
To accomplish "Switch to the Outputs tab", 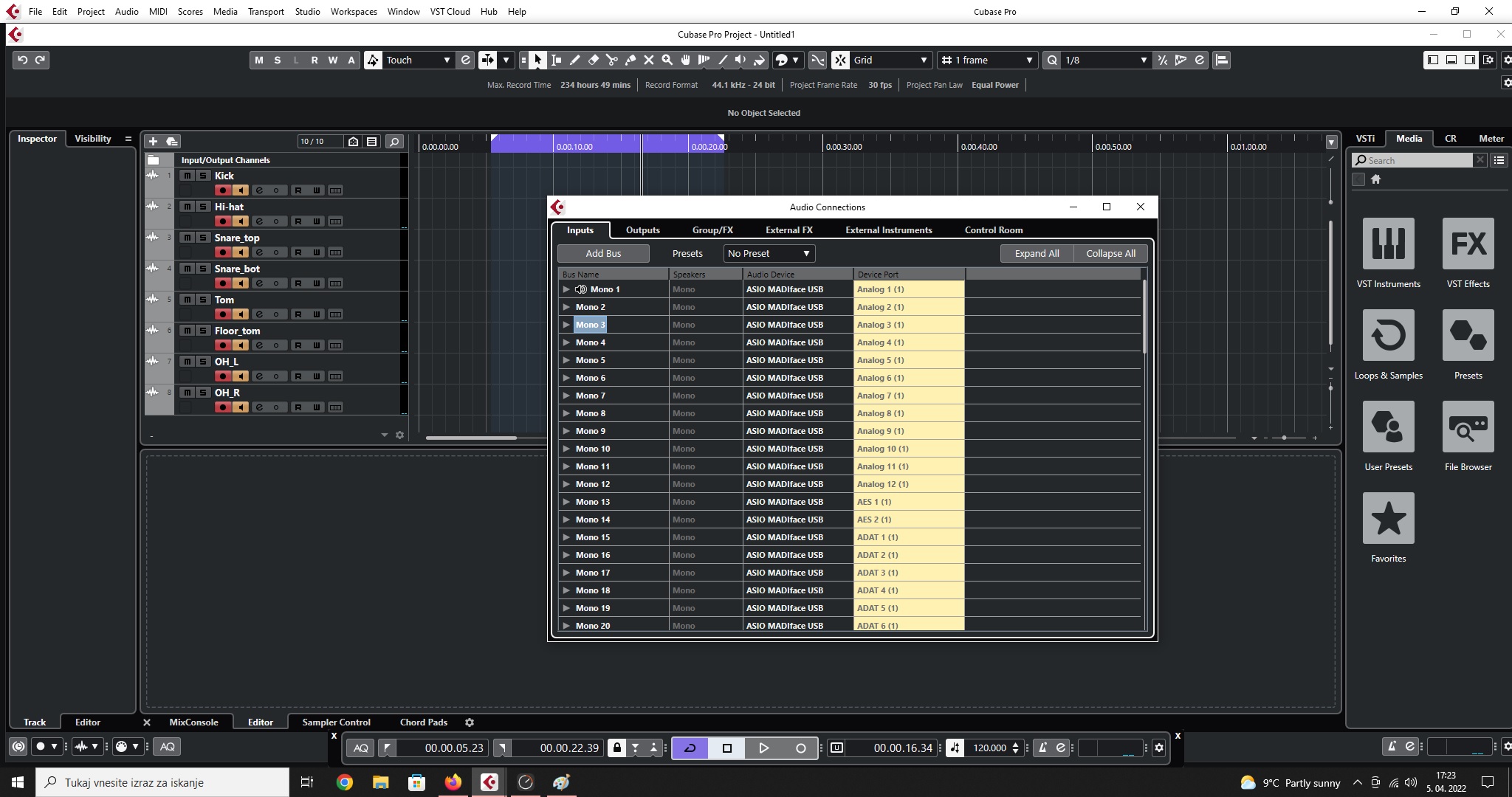I will point(642,230).
